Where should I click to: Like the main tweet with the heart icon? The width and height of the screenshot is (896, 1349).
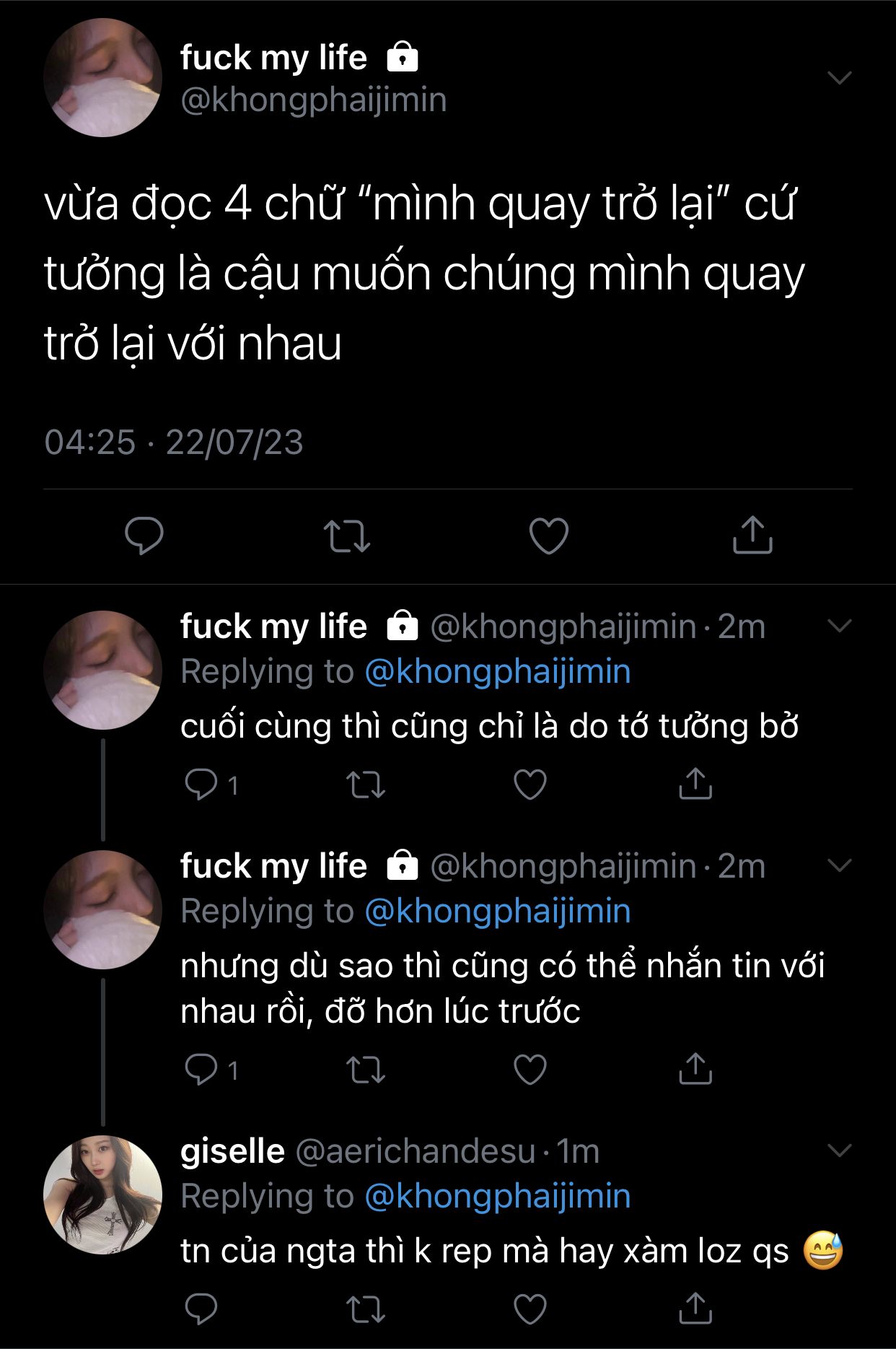click(x=549, y=536)
